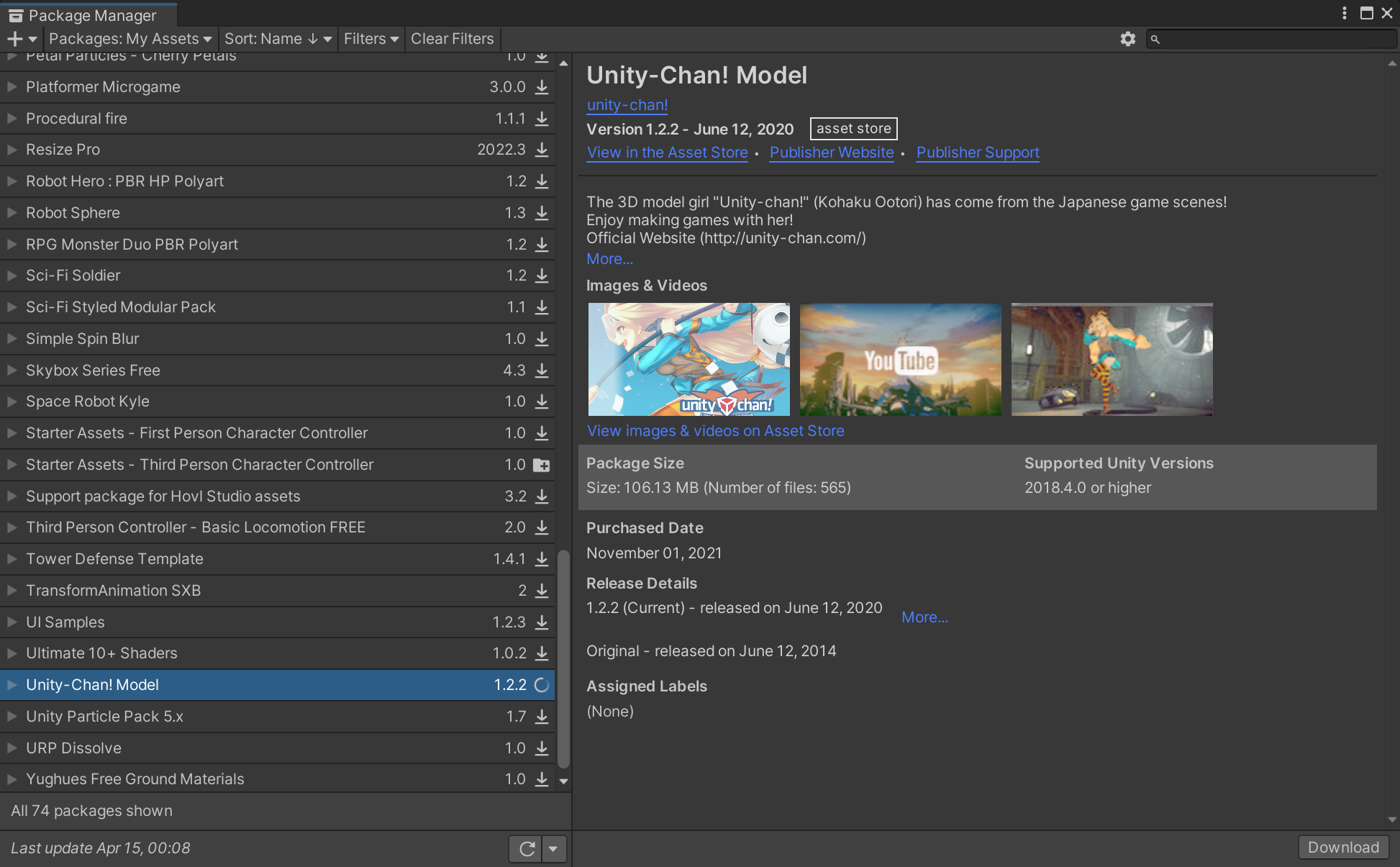1400x867 pixels.
Task: Click download icon for Robot Hero : PBR HP Polyart
Action: click(542, 181)
